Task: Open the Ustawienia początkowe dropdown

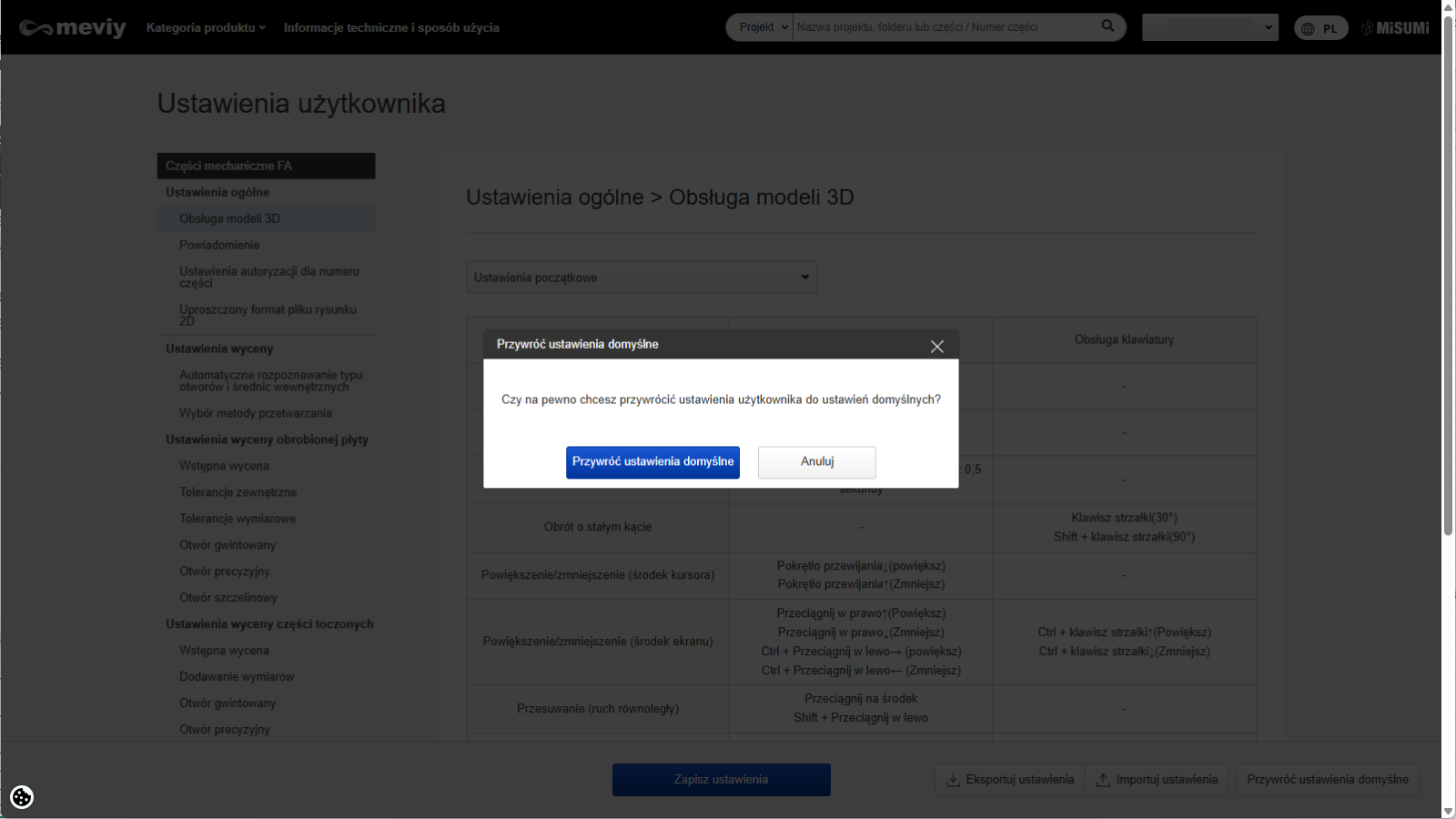Action: [642, 278]
